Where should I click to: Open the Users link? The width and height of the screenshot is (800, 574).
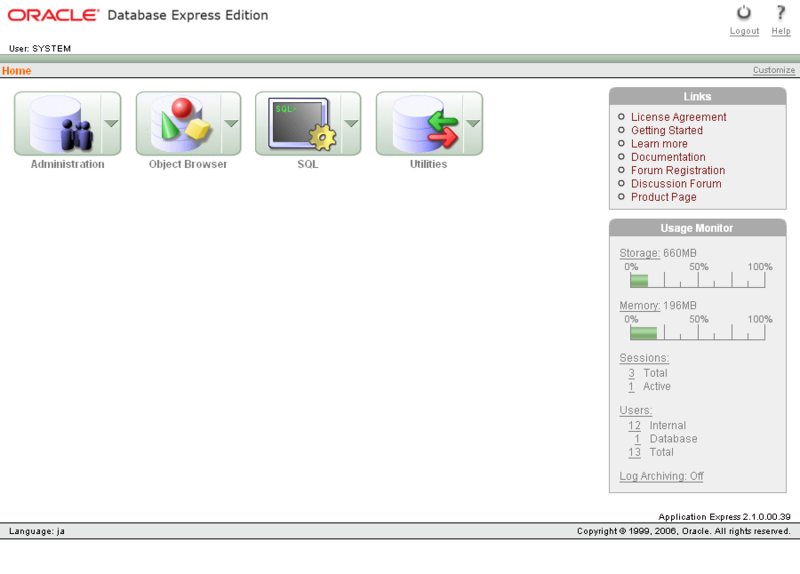click(636, 411)
